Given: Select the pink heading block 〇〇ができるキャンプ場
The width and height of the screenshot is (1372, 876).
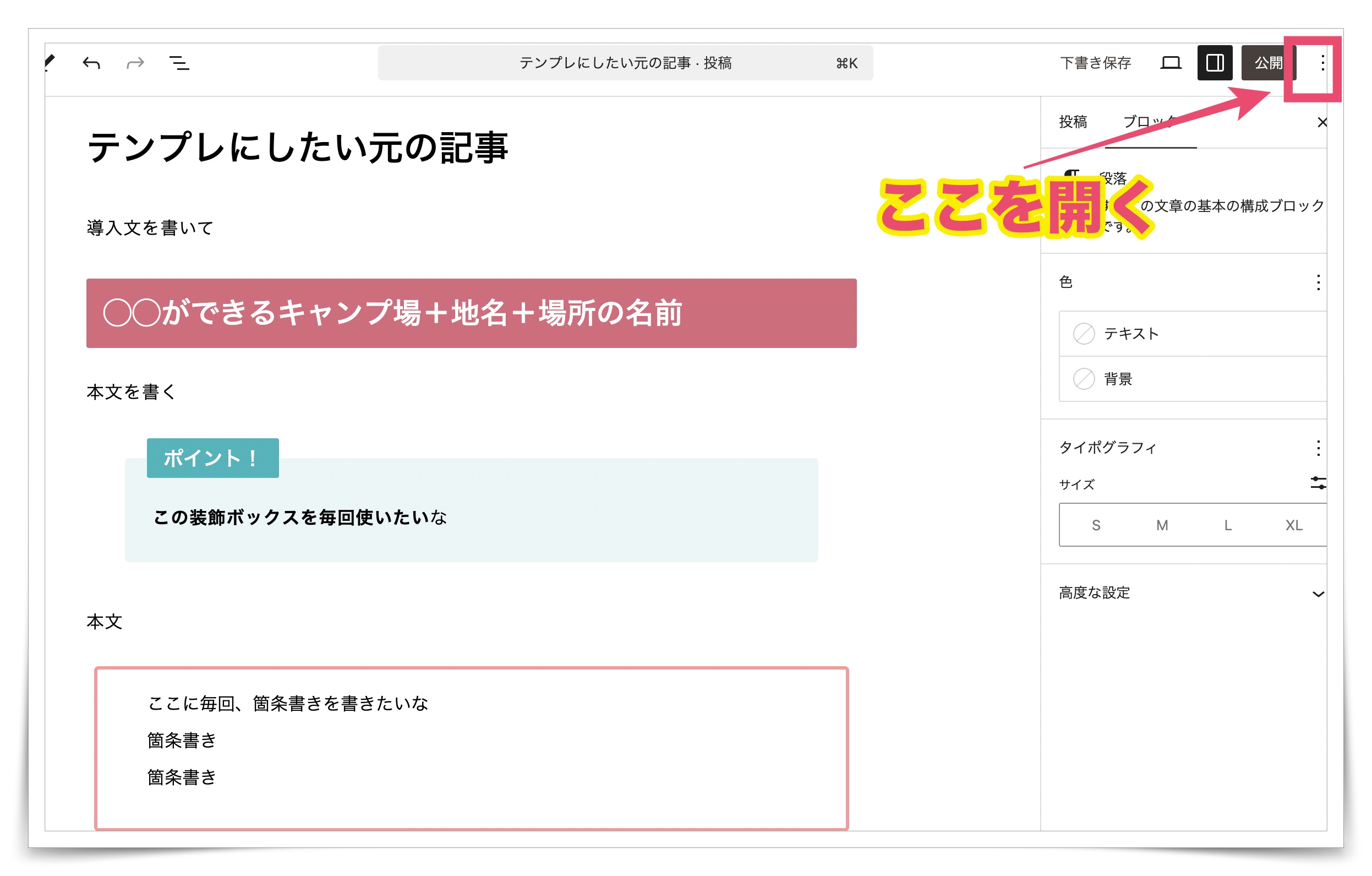Looking at the screenshot, I should coord(471,313).
